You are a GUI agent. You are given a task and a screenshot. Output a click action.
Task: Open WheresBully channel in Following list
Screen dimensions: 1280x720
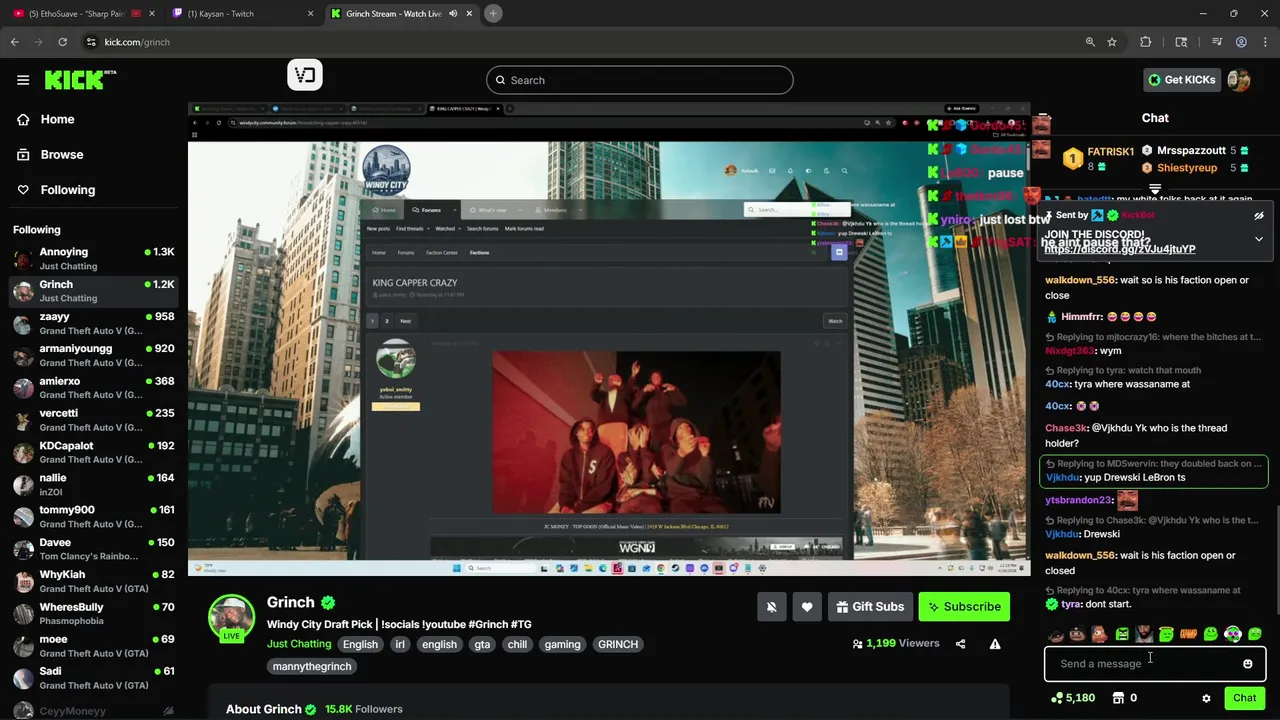(93, 613)
